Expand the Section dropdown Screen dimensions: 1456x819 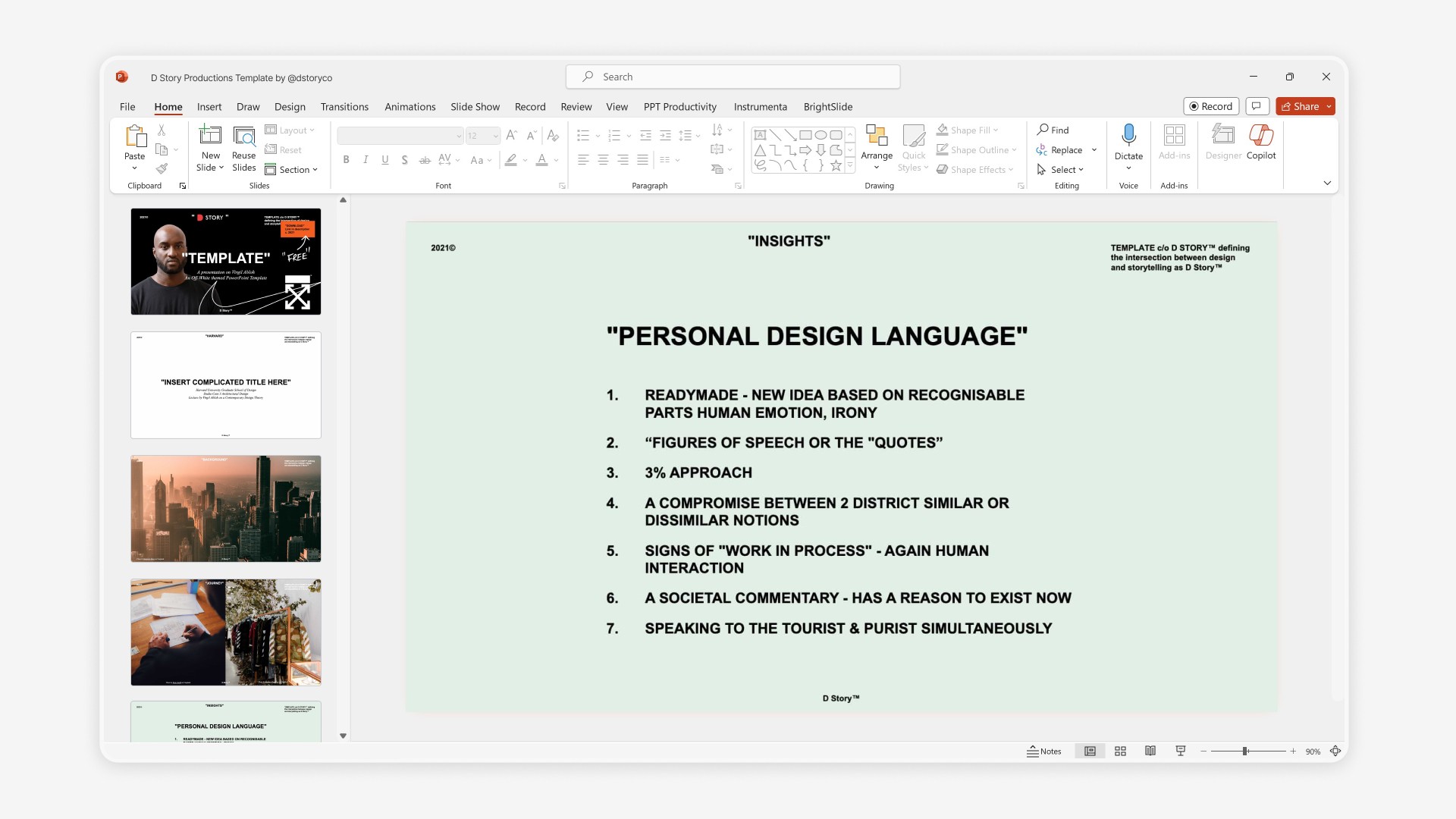click(x=292, y=170)
